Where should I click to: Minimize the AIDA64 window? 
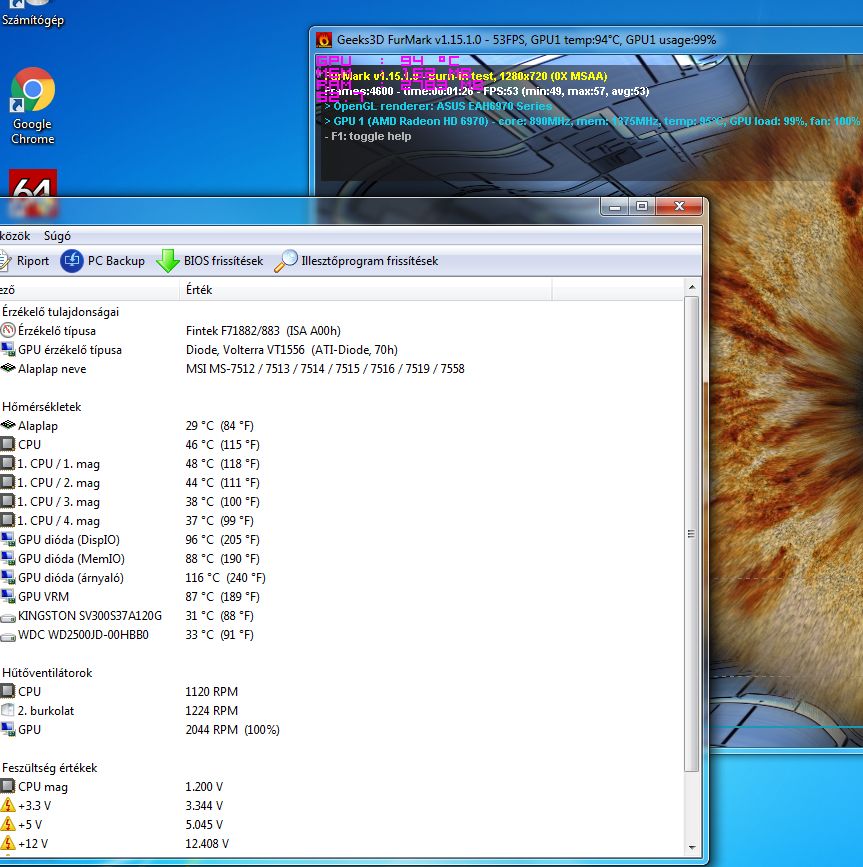click(614, 206)
